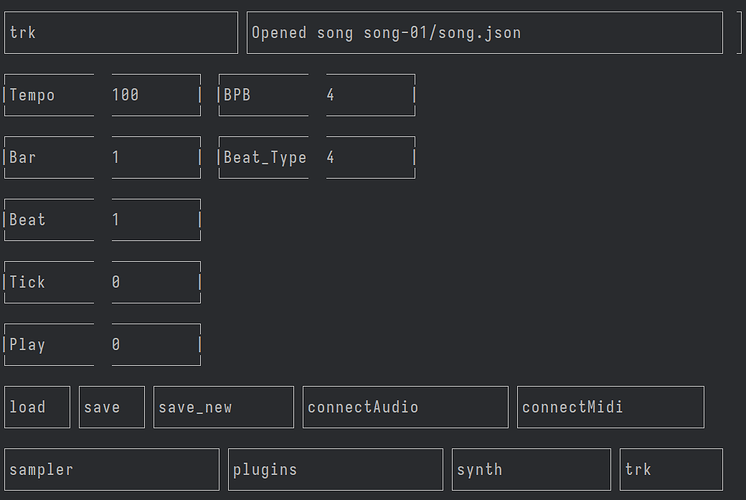Select the BPB value field
The width and height of the screenshot is (746, 500).
[371, 95]
